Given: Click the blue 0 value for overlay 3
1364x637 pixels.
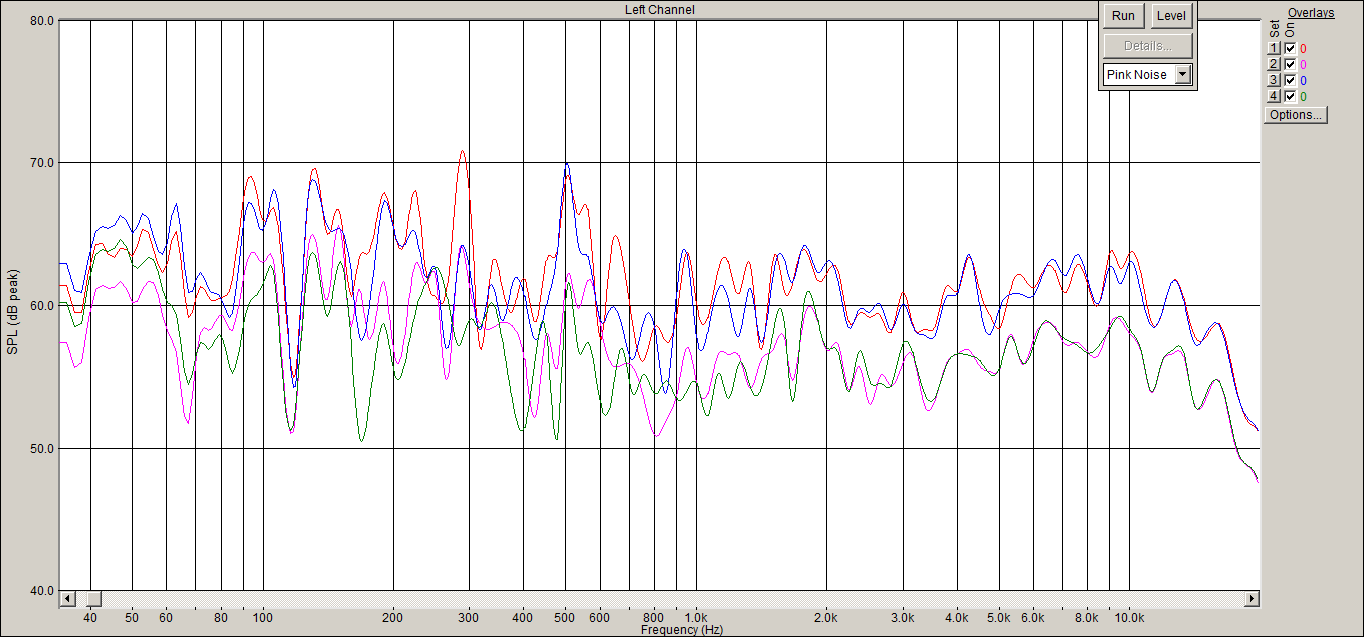Looking at the screenshot, I should click(1303, 80).
